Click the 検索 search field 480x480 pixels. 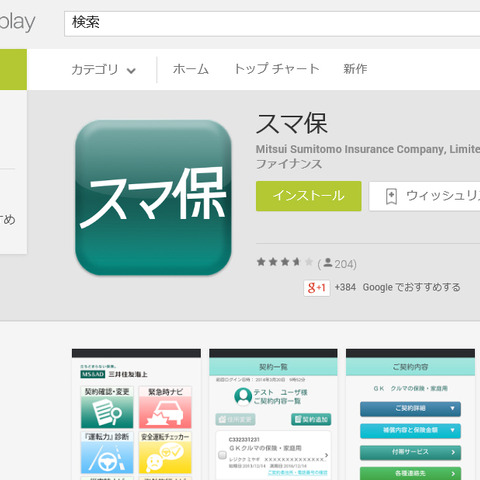click(272, 23)
